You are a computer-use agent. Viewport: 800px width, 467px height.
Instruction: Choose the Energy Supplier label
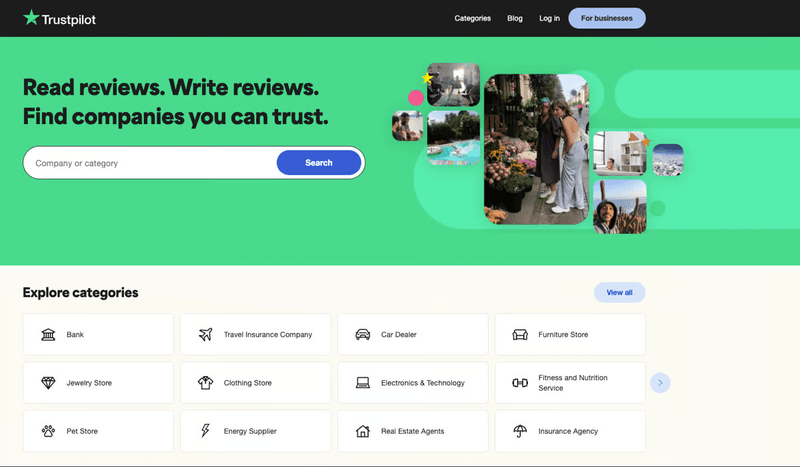(250, 431)
